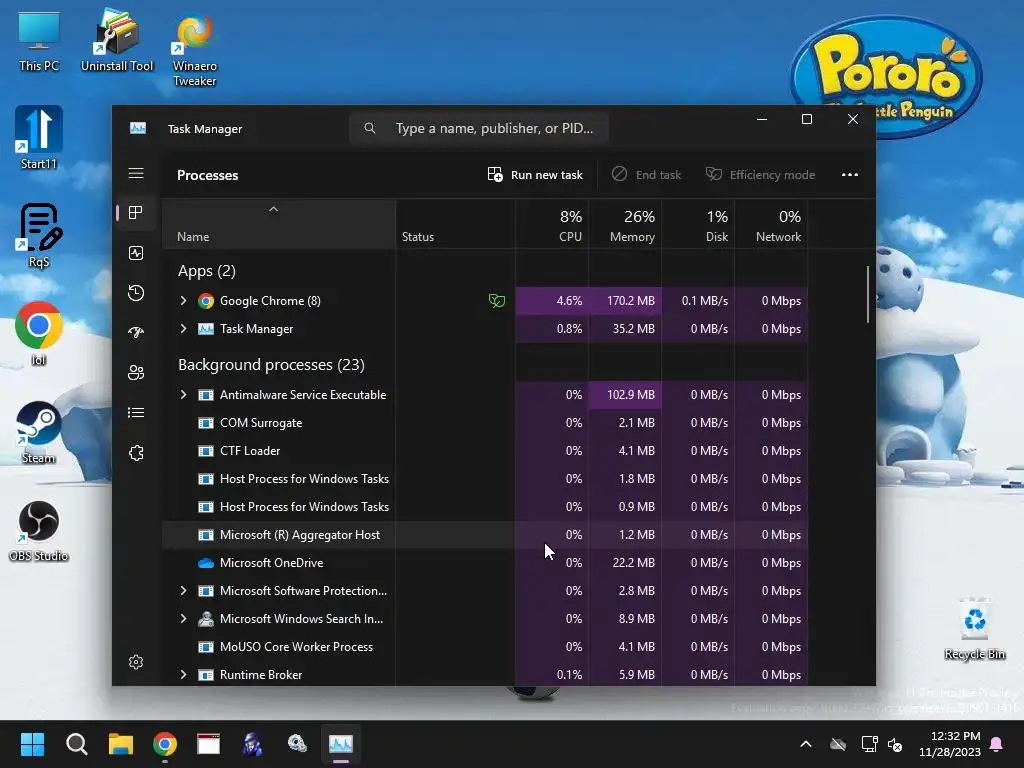
Task: Open the Chrome desktop shortcut labeled lol
Action: pyautogui.click(x=39, y=334)
